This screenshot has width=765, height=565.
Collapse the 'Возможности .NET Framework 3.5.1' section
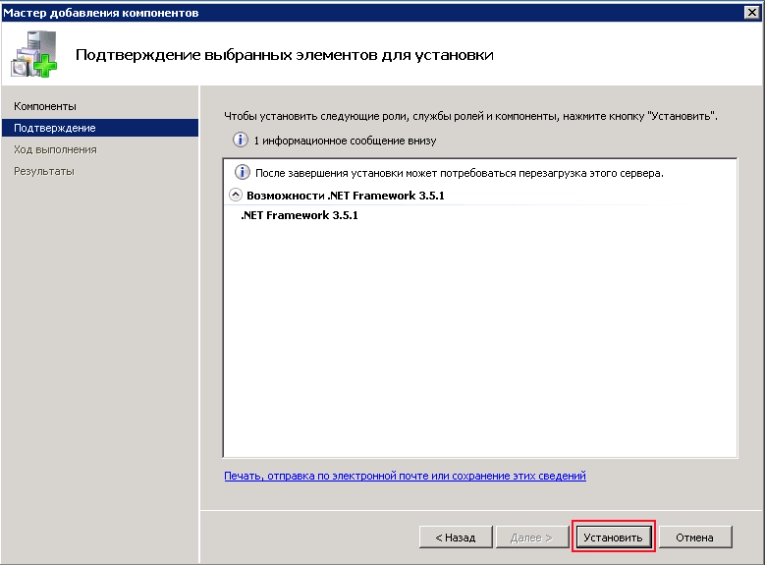[235, 195]
